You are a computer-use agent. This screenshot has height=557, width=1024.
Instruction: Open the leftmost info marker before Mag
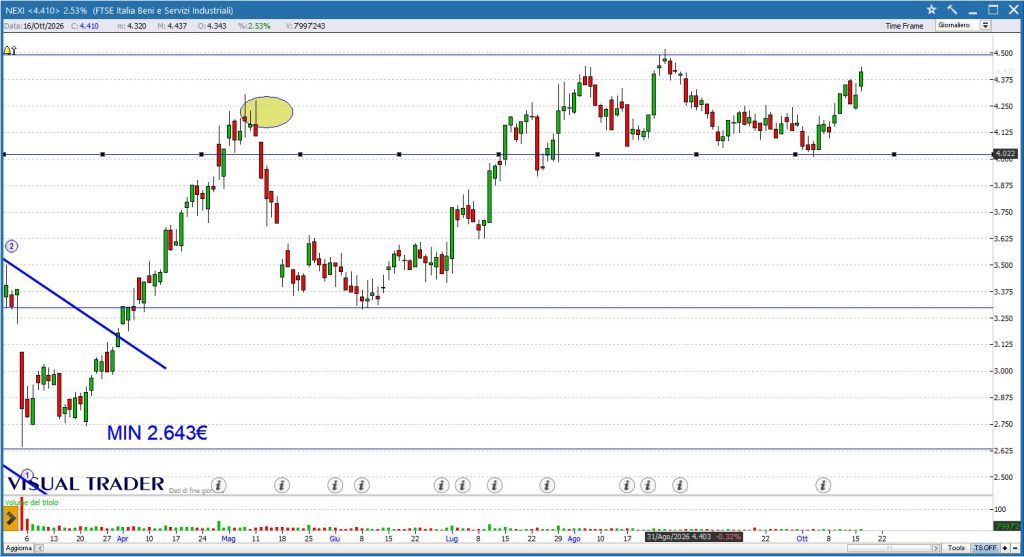pos(219,485)
